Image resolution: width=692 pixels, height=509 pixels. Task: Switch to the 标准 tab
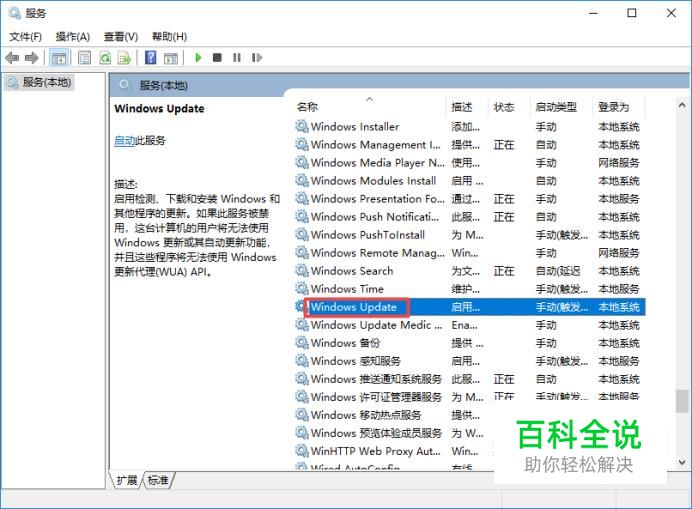point(158,480)
